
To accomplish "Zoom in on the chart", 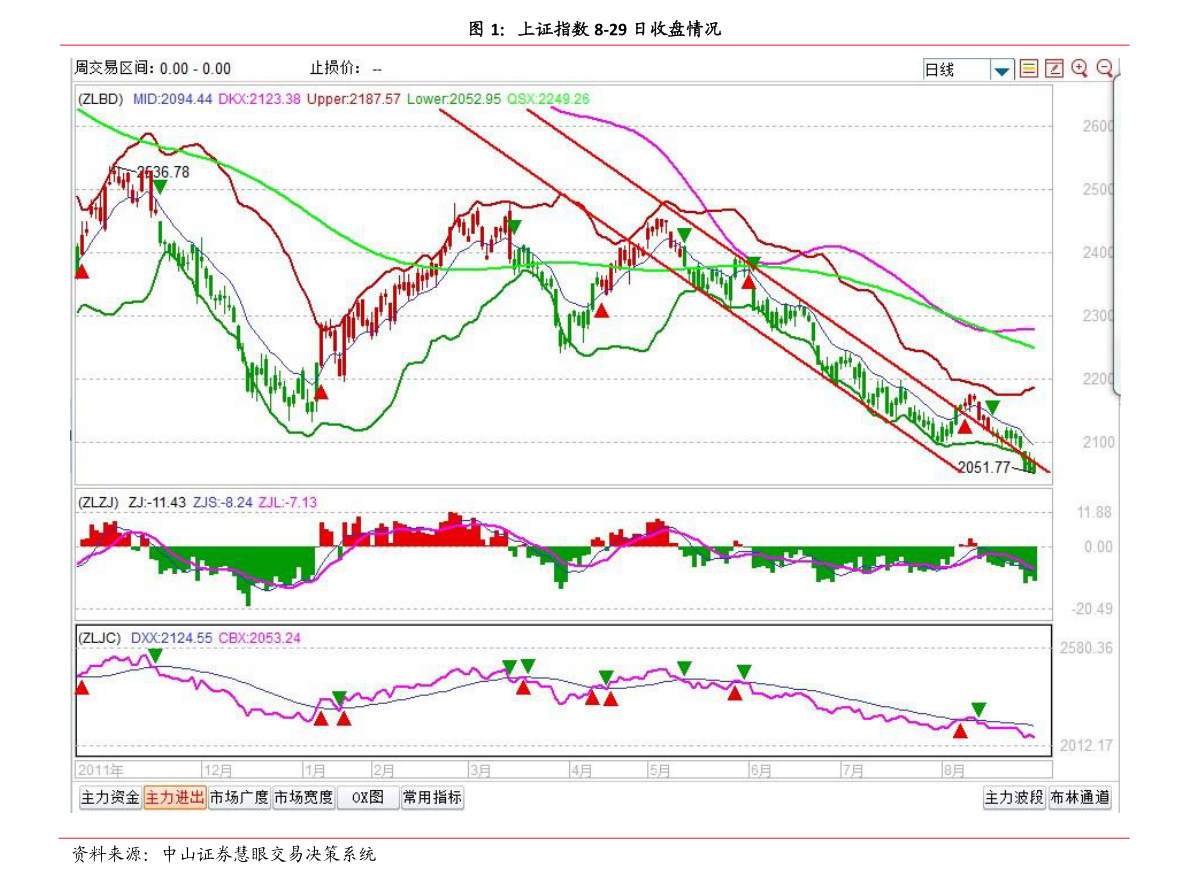I will (1079, 68).
